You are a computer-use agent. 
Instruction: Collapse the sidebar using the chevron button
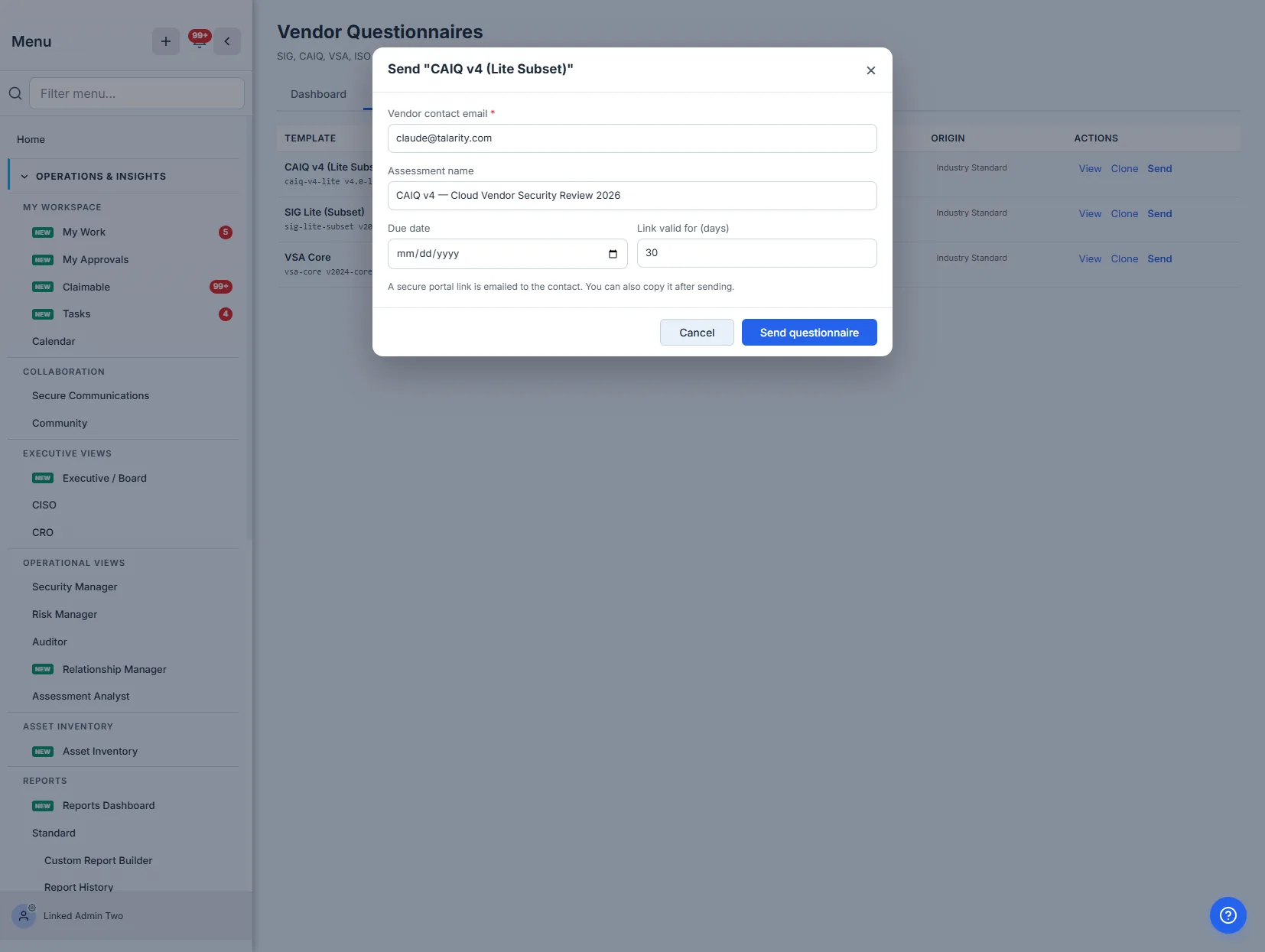[227, 41]
